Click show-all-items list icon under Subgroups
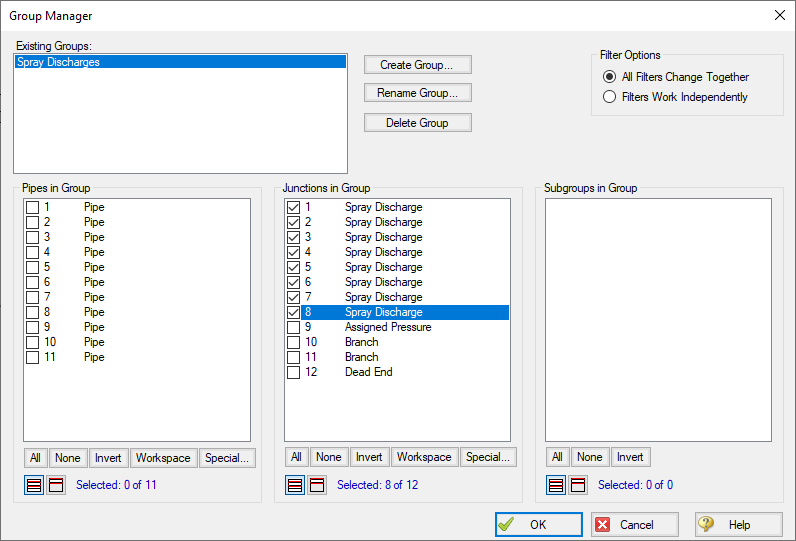796x541 pixels. [557, 485]
